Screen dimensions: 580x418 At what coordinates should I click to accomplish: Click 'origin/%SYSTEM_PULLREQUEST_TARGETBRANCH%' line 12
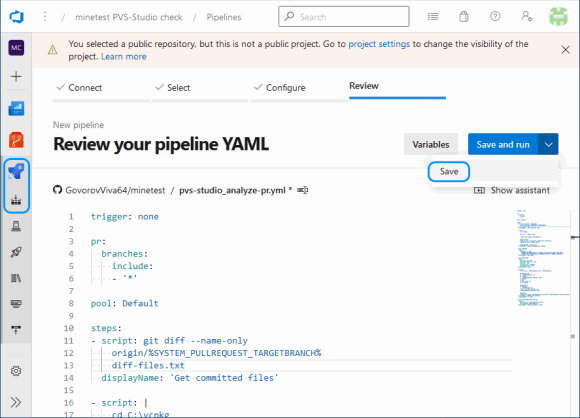pos(216,353)
